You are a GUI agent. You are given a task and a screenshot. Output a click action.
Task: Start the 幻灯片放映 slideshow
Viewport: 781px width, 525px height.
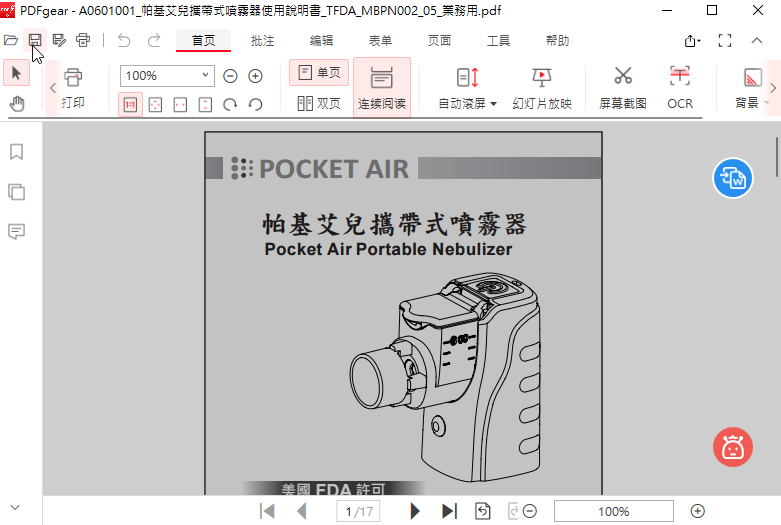542,88
